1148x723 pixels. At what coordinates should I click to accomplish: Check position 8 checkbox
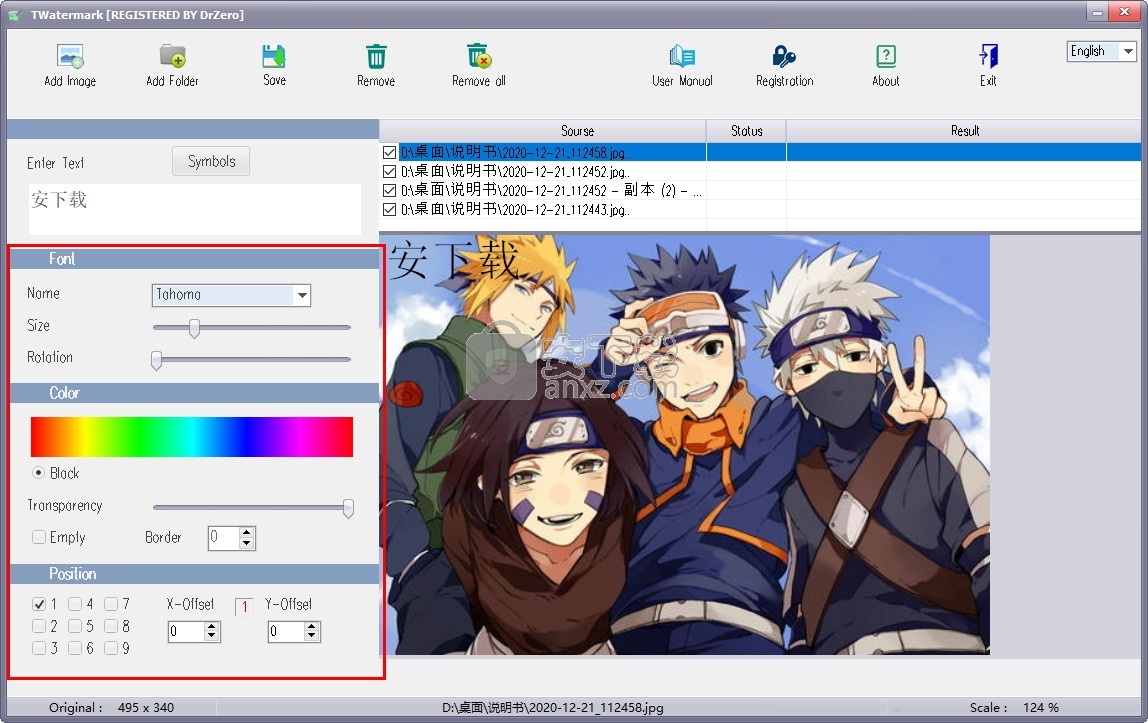click(x=111, y=626)
